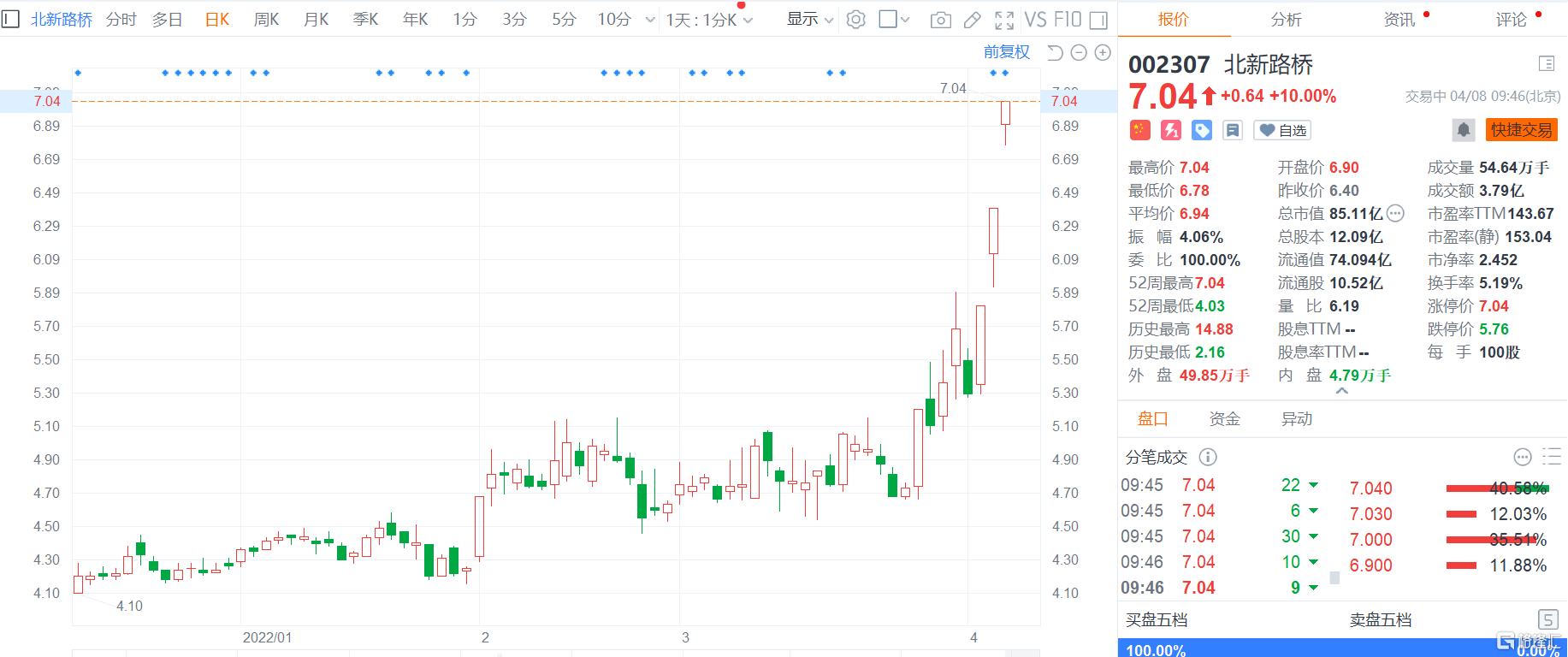Image resolution: width=1568 pixels, height=657 pixels.
Task: Select the pencil drawing tool
Action: (x=973, y=20)
